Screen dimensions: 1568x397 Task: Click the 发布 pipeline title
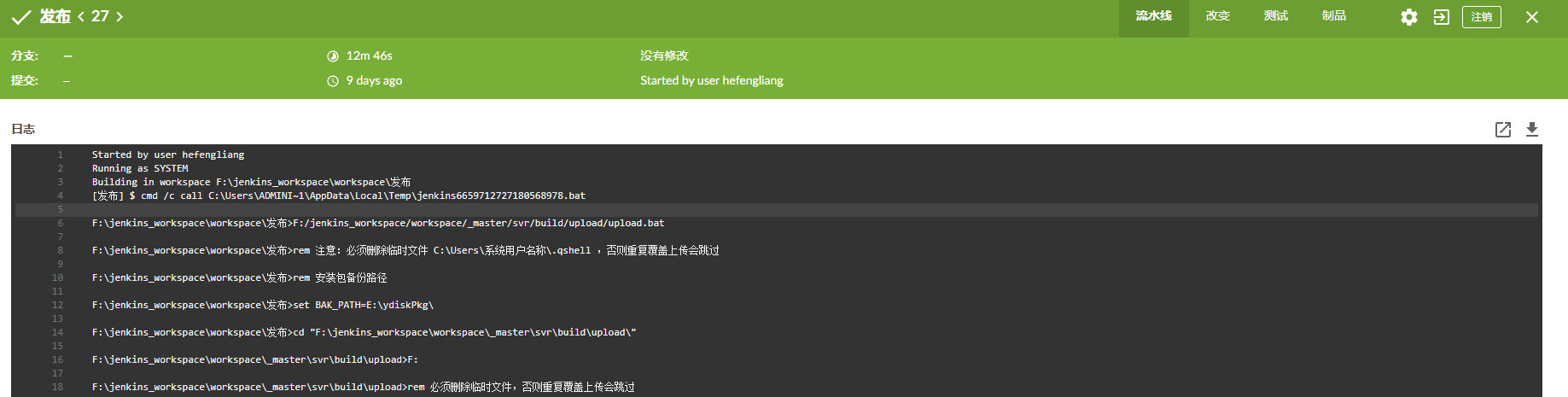pyautogui.click(x=55, y=16)
